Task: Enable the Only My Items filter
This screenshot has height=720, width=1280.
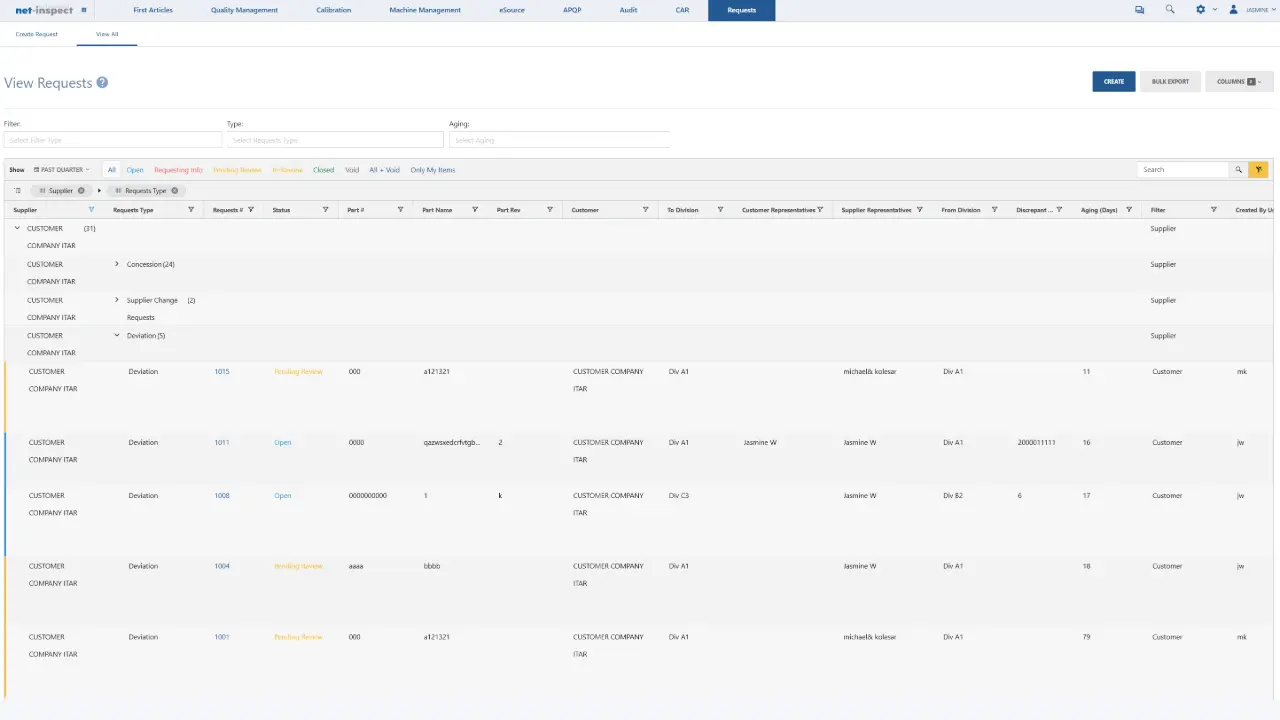Action: 432,170
